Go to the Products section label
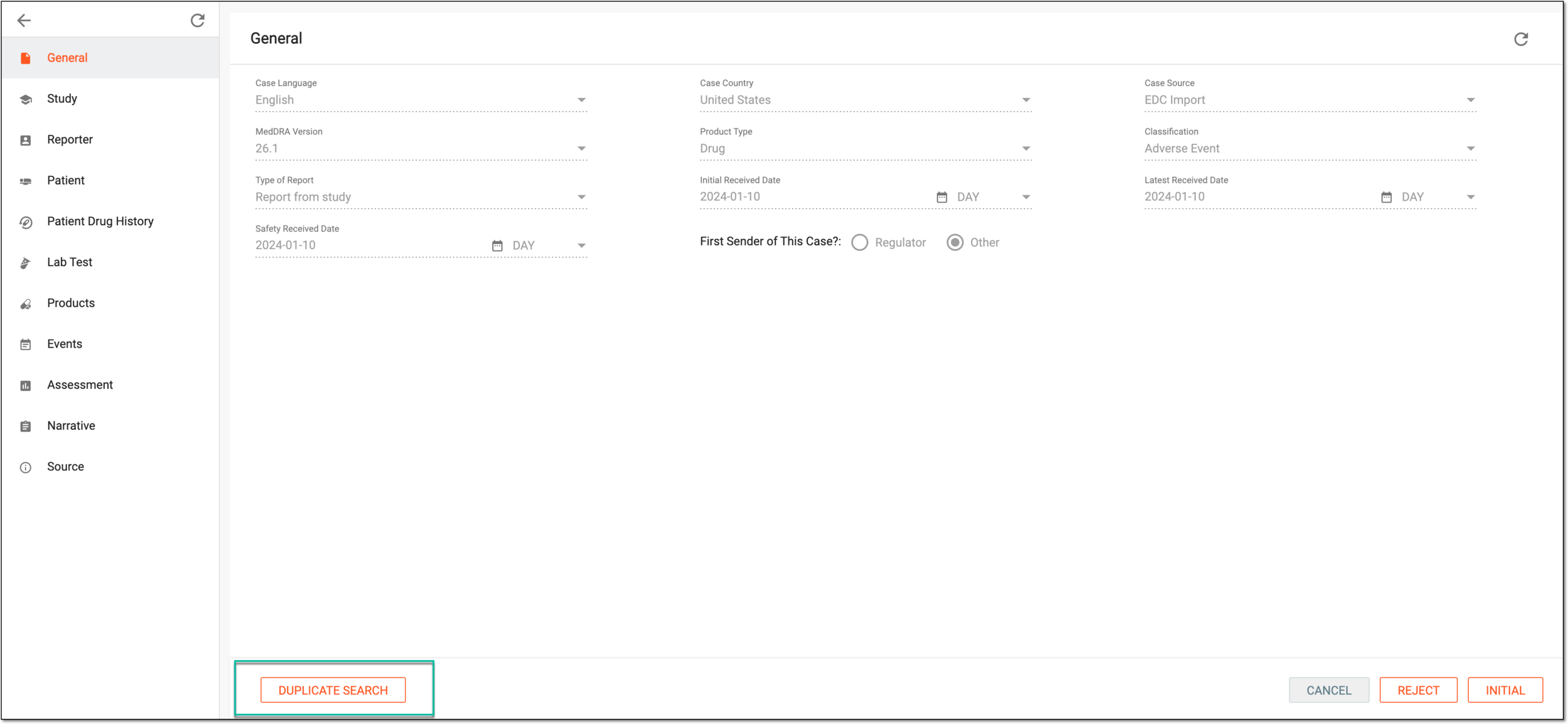Screen dimensions: 1568x724 [71, 303]
